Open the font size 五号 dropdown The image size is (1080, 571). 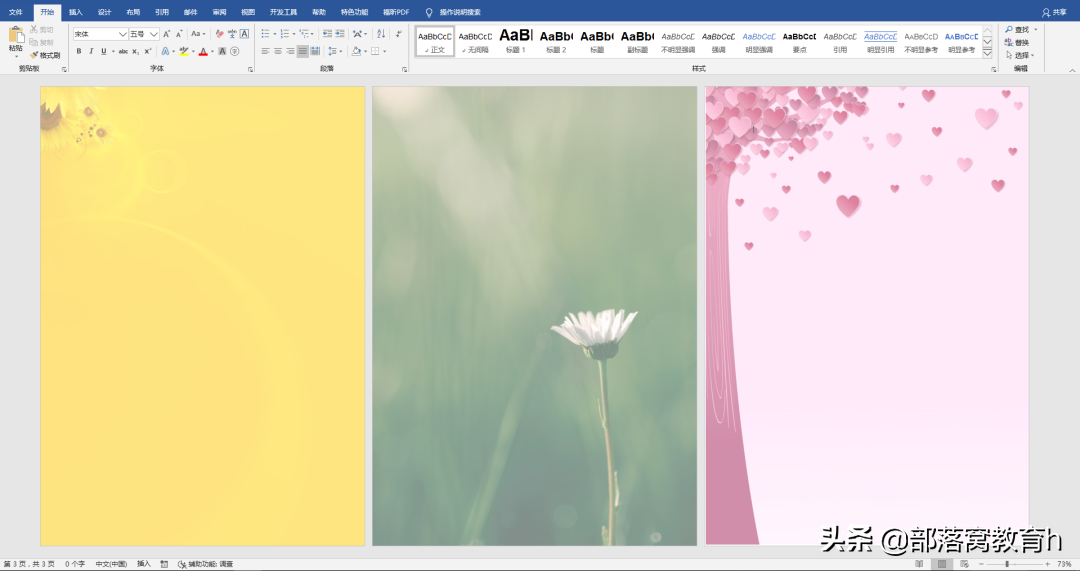point(154,34)
